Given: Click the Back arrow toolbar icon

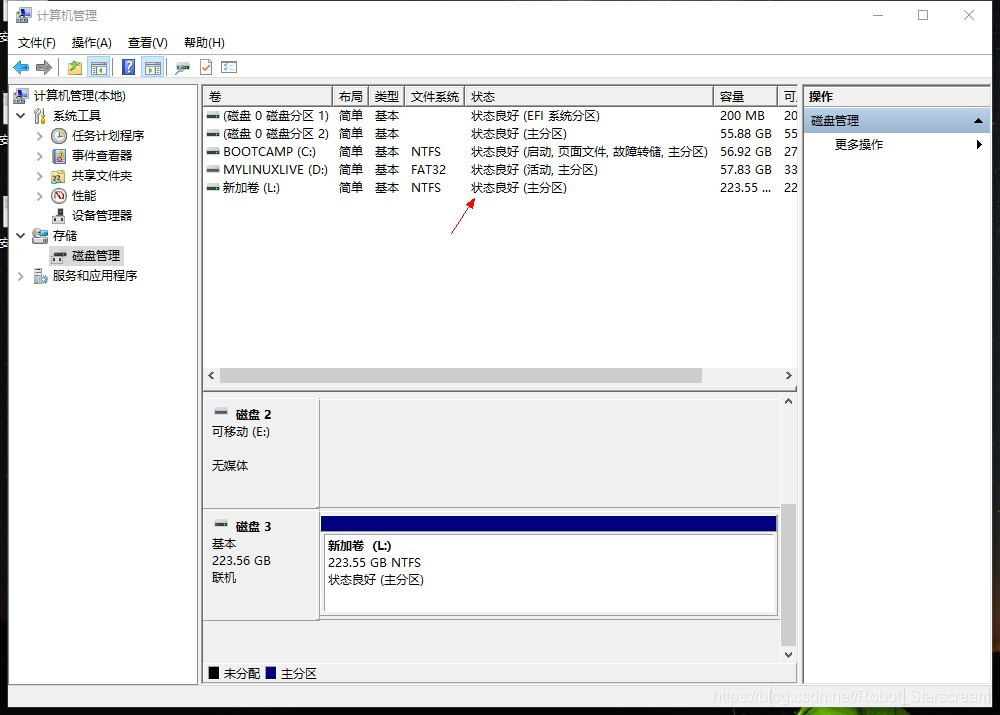Looking at the screenshot, I should click(21, 67).
